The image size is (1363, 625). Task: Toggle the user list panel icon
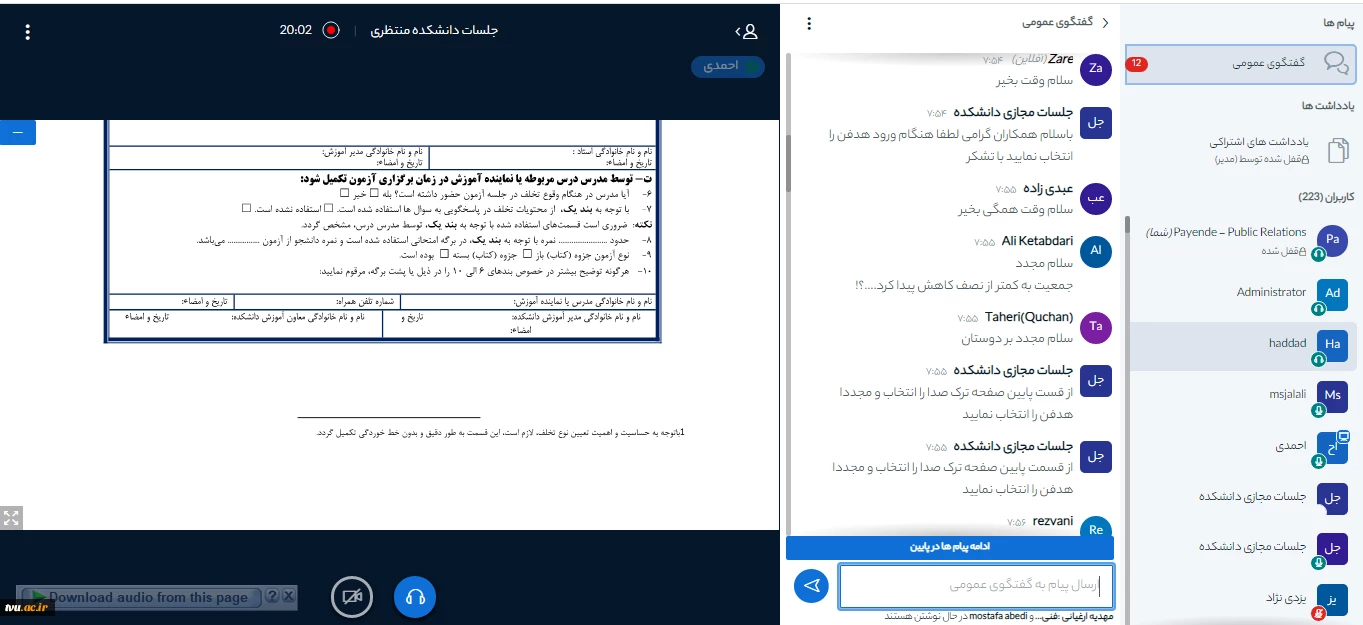(x=745, y=31)
